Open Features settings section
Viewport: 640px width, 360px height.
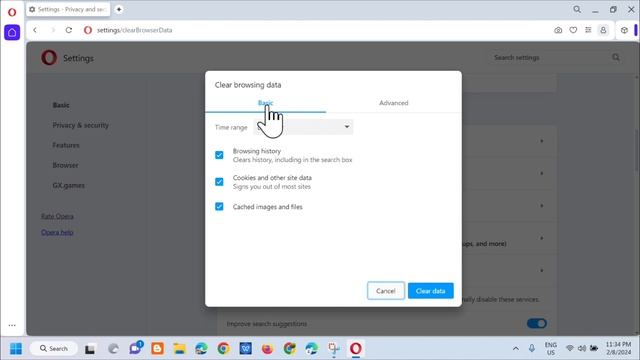pyautogui.click(x=66, y=145)
